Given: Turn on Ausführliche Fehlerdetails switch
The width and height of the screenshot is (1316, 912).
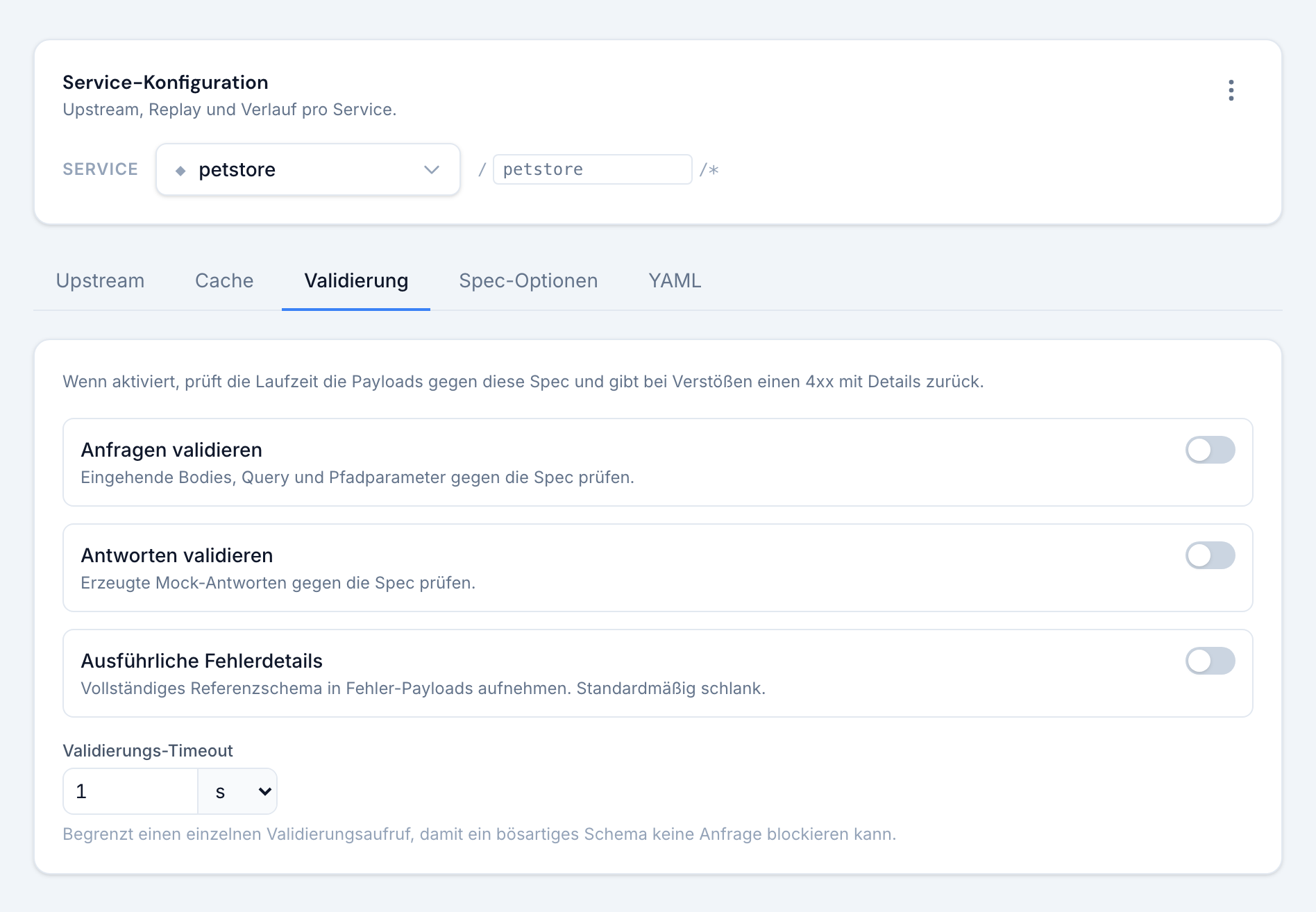Looking at the screenshot, I should tap(1210, 661).
